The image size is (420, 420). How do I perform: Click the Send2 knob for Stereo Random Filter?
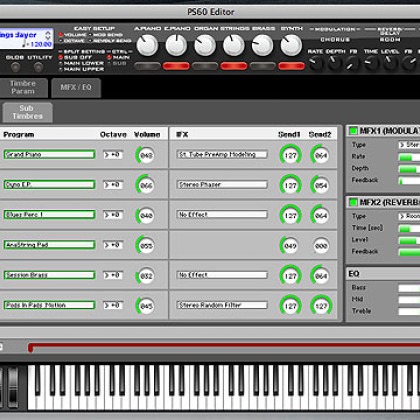(321, 306)
